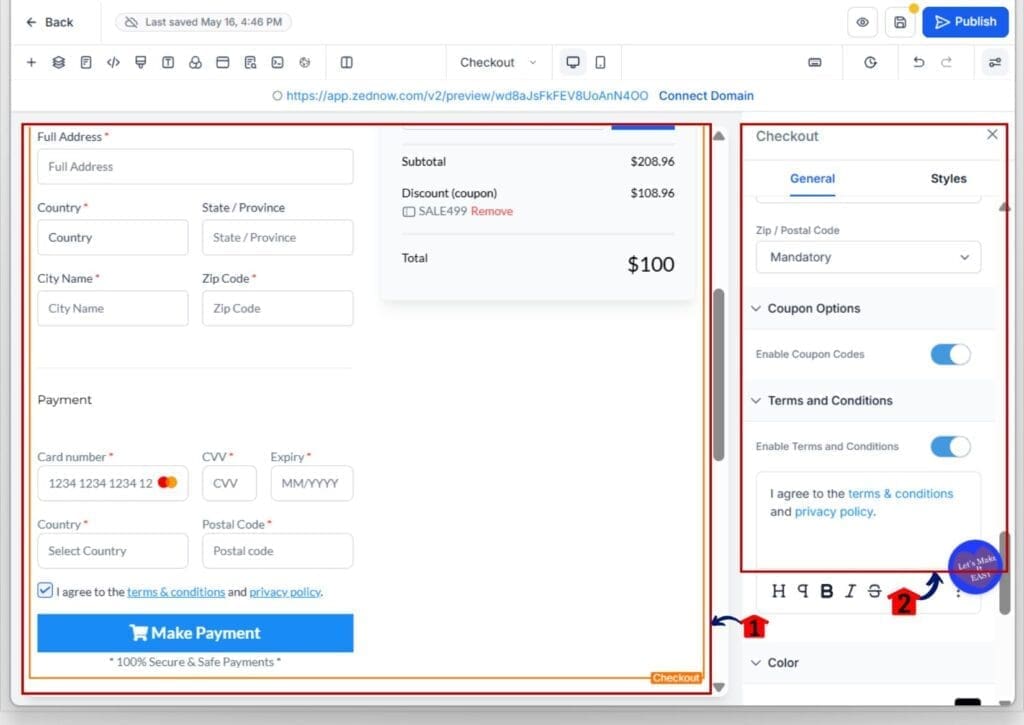Select the code embed tool
1024x725 pixels.
[x=113, y=62]
